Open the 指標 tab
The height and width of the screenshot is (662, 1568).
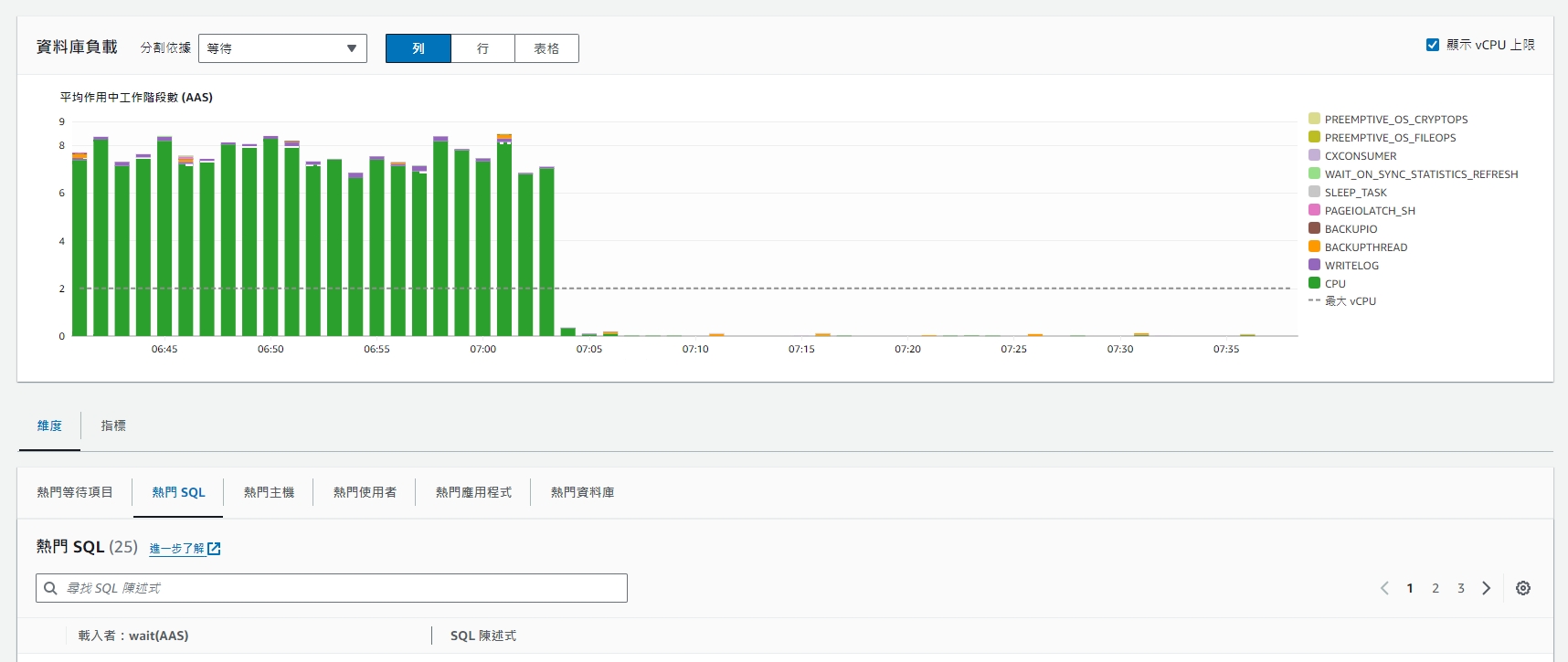(113, 426)
